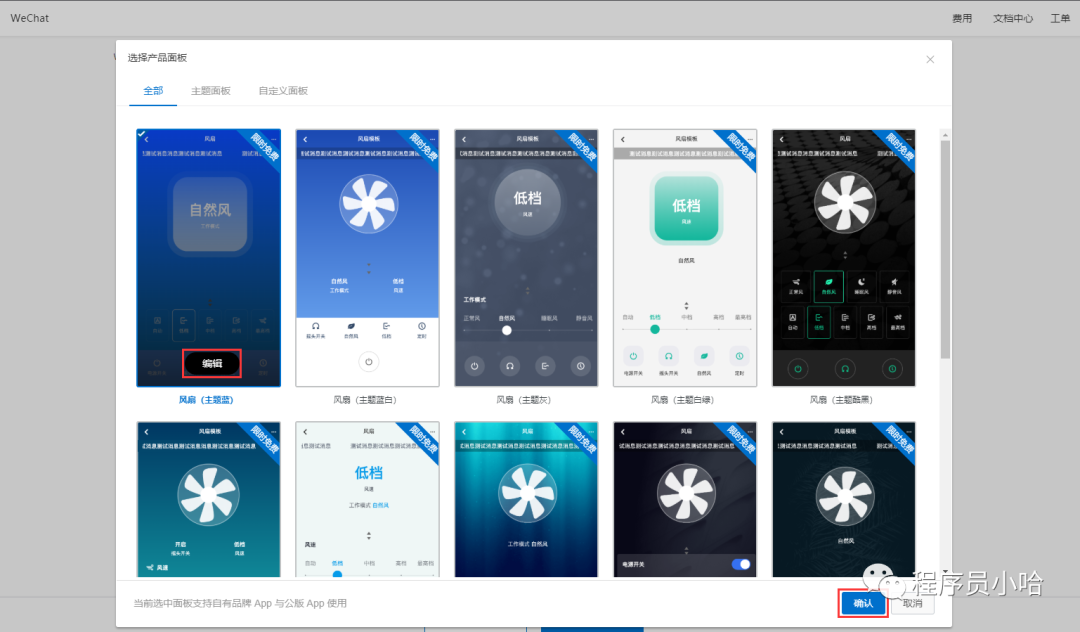
Task: Toggle the 电源开关 switch in dark panel preview
Action: tap(741, 564)
